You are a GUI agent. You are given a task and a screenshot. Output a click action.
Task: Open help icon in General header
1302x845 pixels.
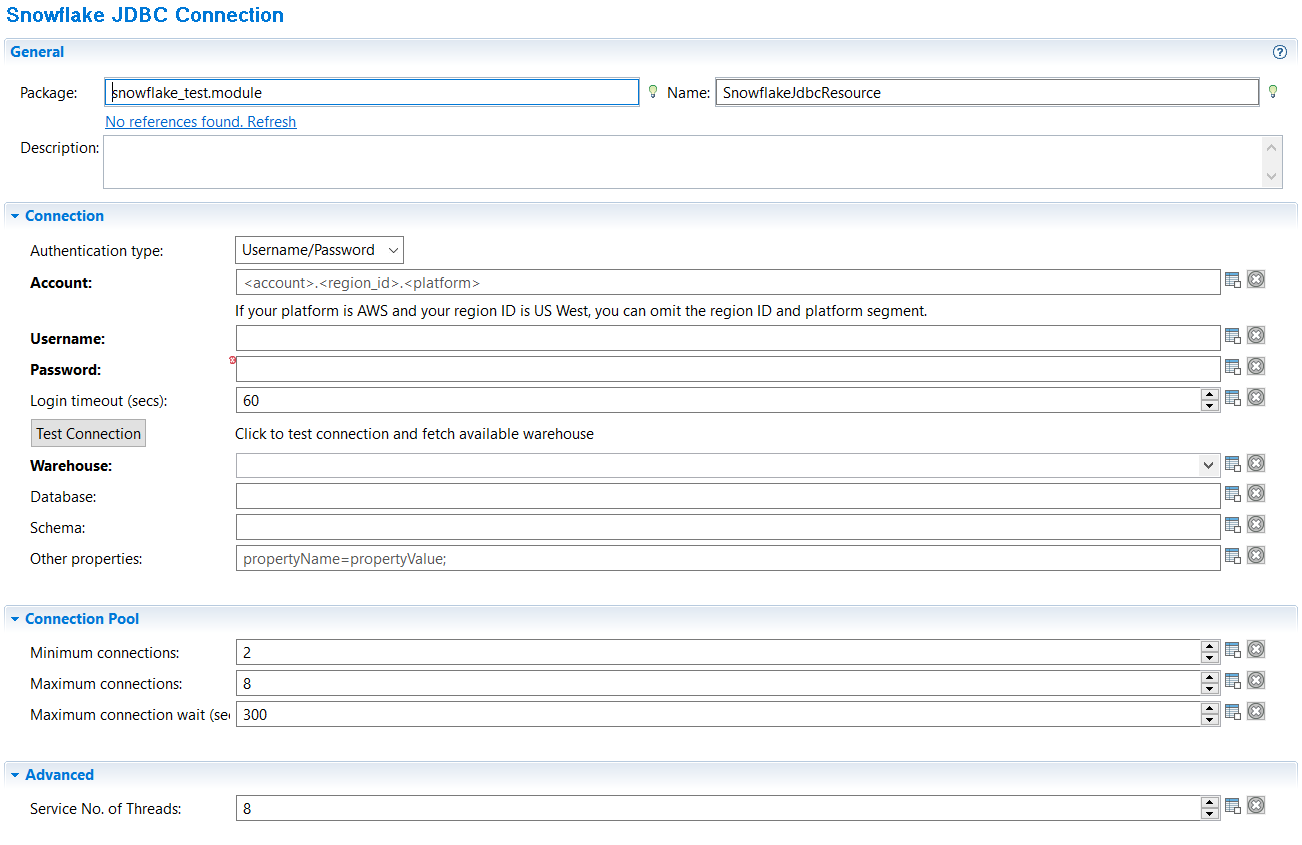point(1279,52)
